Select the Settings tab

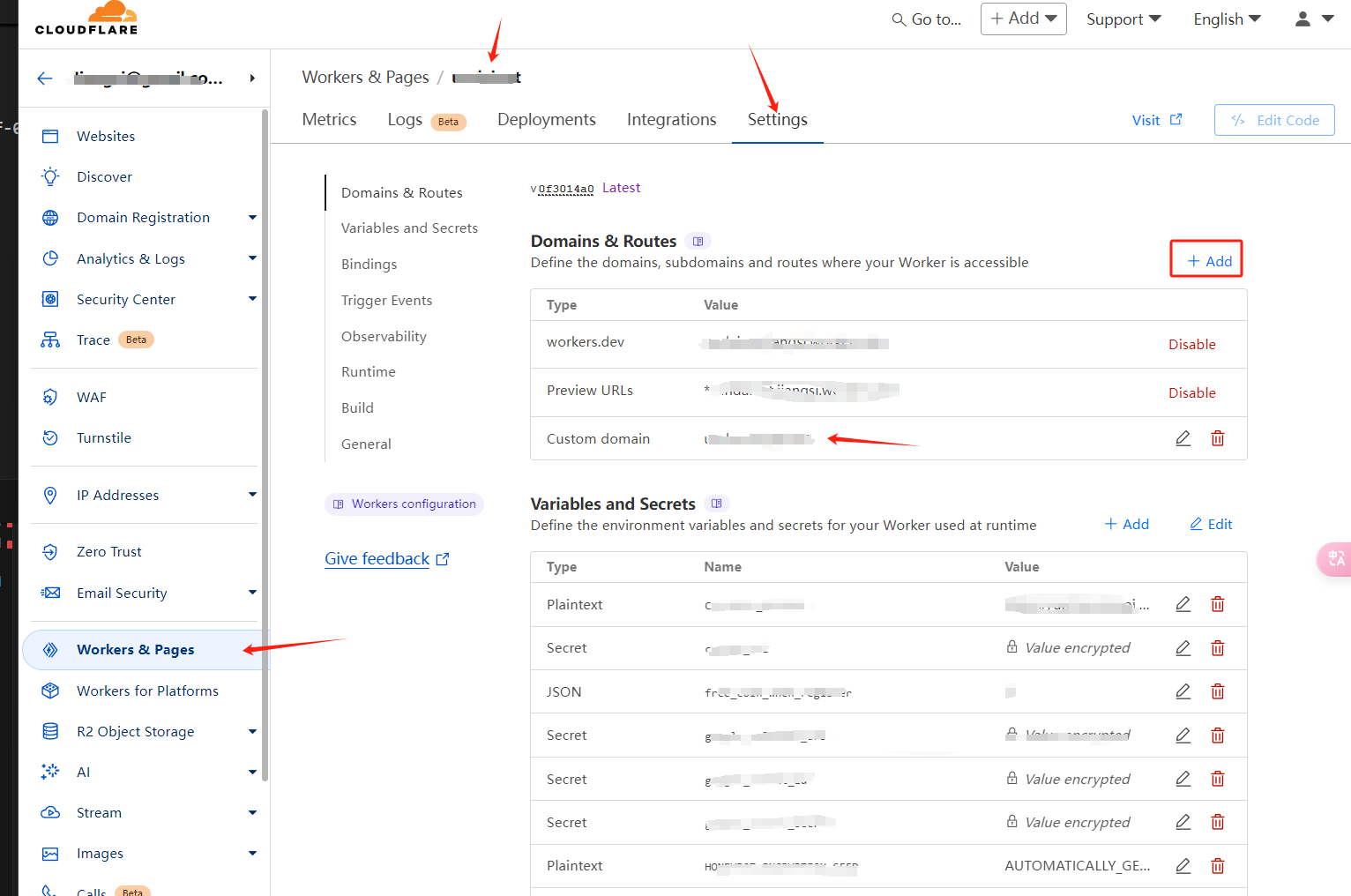(778, 119)
